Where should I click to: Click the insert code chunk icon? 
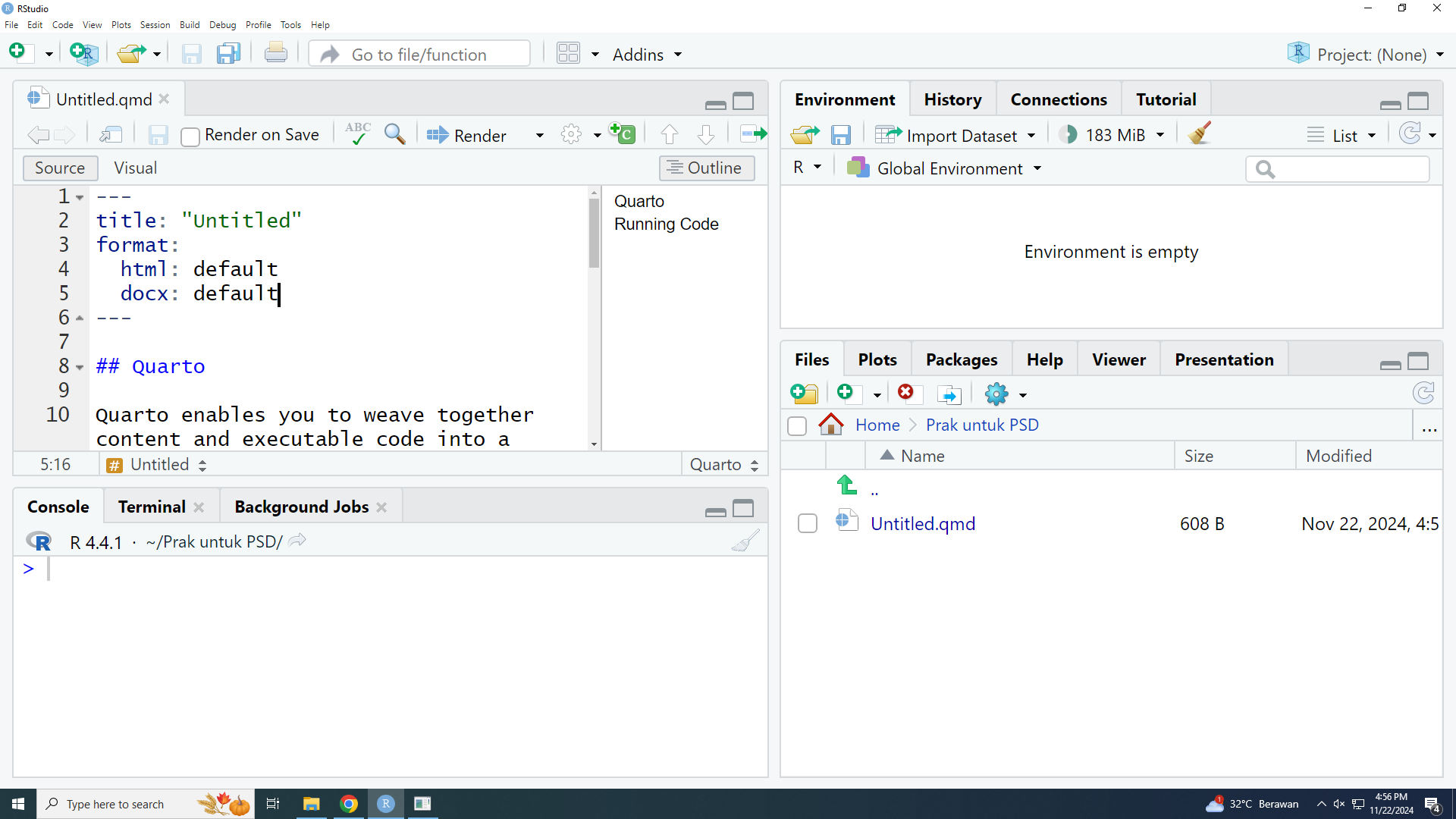tap(622, 134)
